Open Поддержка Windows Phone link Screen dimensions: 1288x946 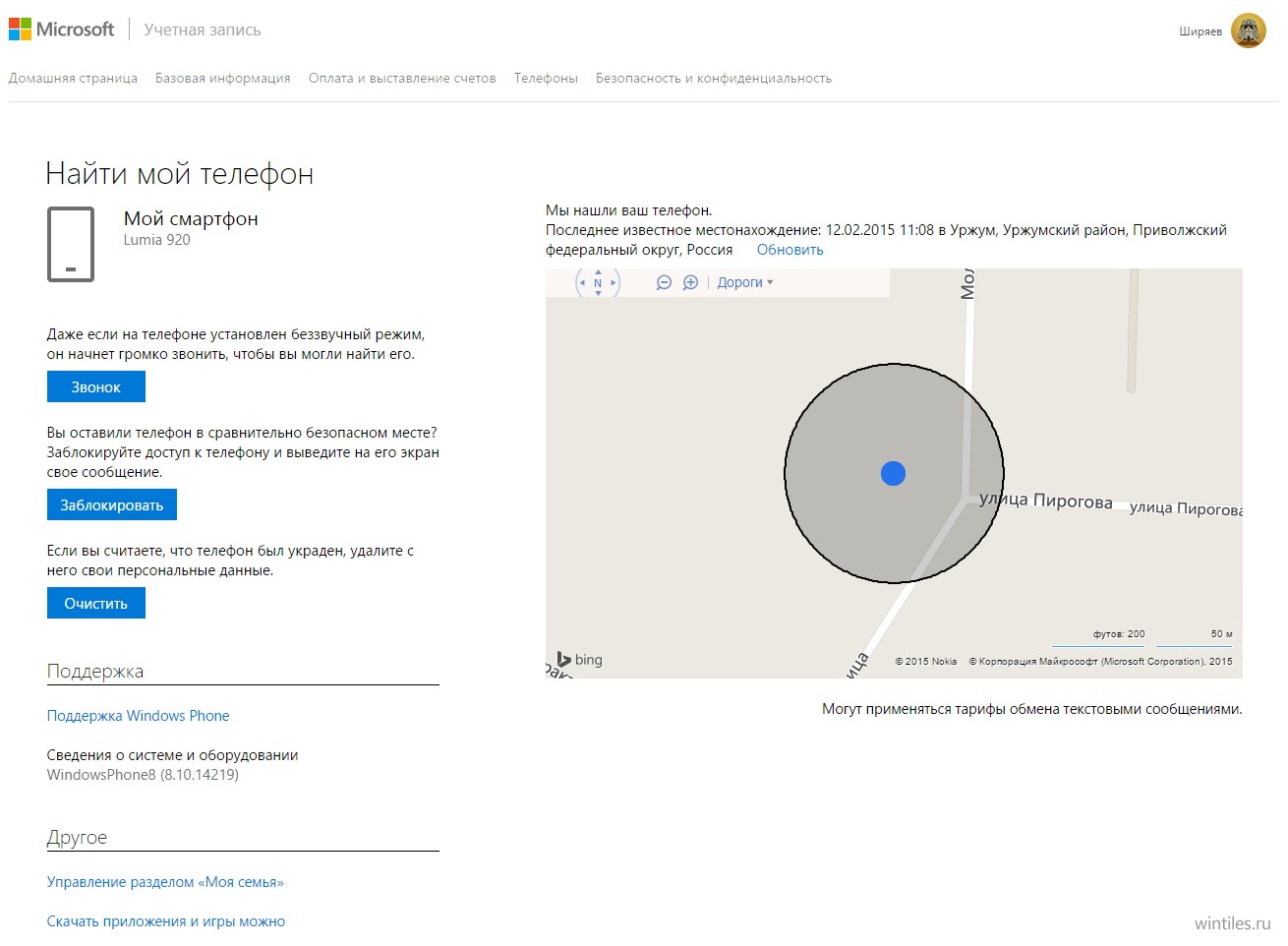tap(139, 716)
